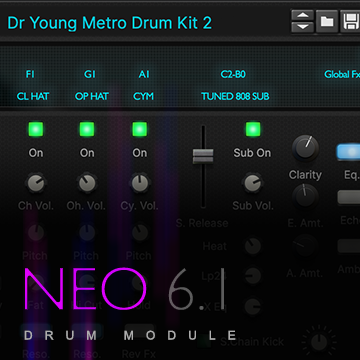Image resolution: width=360 pixels, height=360 pixels.
Task: Adjust the Clarity knob
Action: coord(305,149)
